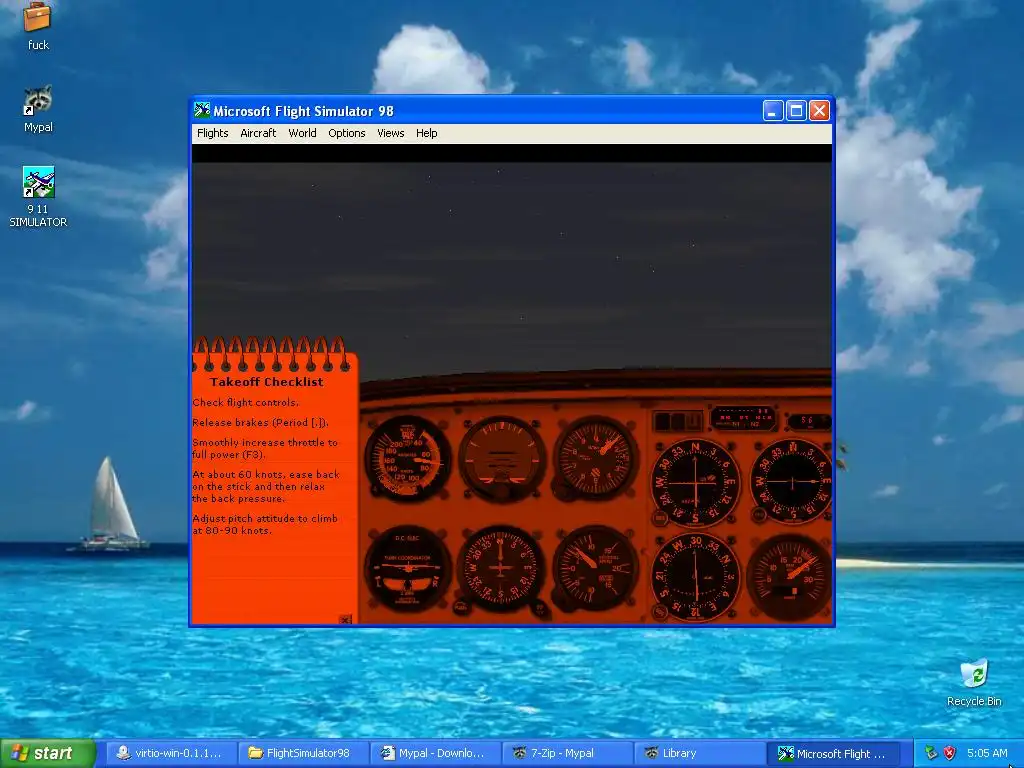The image size is (1024, 768).
Task: Click the Flight Simulator title bar icon
Action: coord(202,110)
